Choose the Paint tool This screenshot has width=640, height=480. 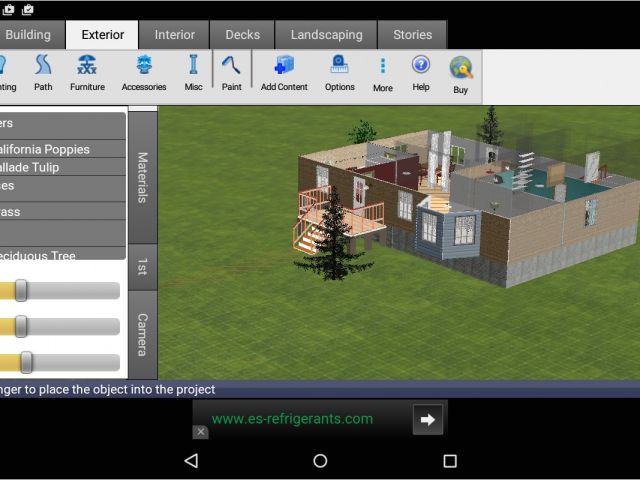231,72
